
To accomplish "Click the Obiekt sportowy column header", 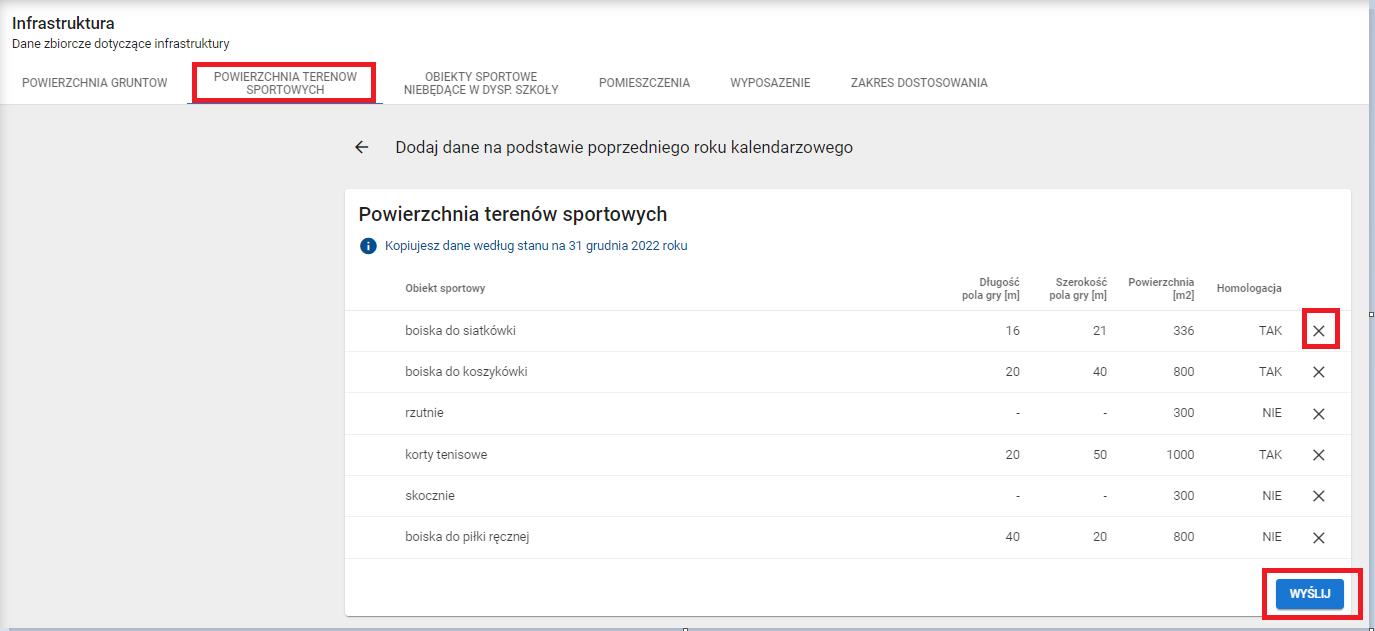I will (445, 289).
